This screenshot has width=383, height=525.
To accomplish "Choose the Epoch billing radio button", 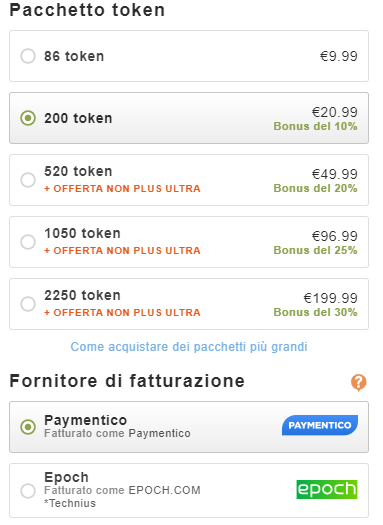I will (x=28, y=491).
